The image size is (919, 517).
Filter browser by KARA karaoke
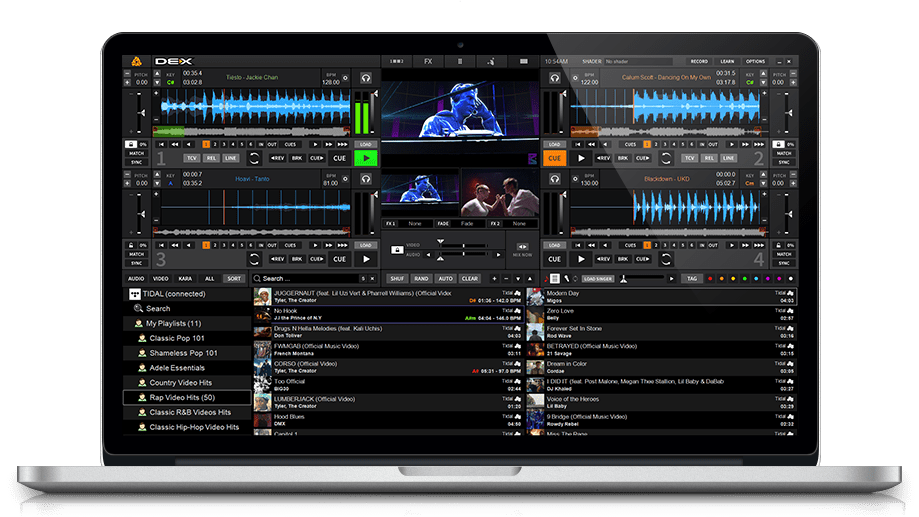[185, 278]
